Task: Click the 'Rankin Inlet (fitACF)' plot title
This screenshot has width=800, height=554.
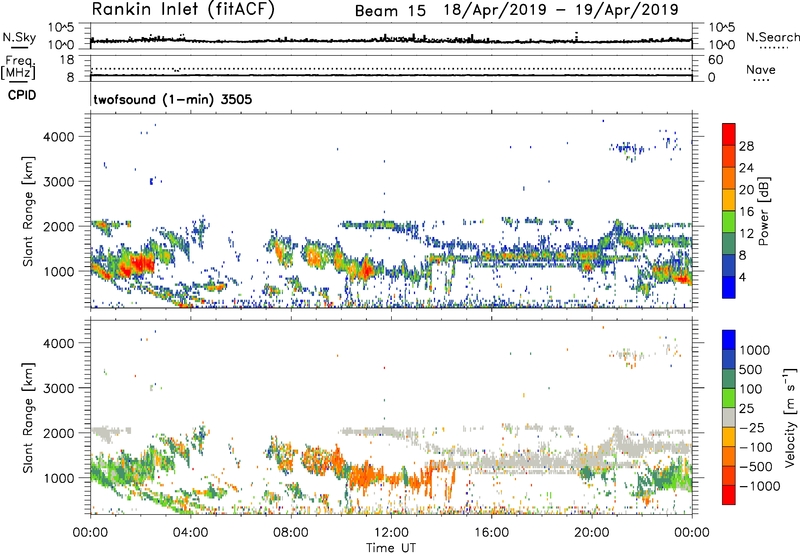Action: coord(183,9)
